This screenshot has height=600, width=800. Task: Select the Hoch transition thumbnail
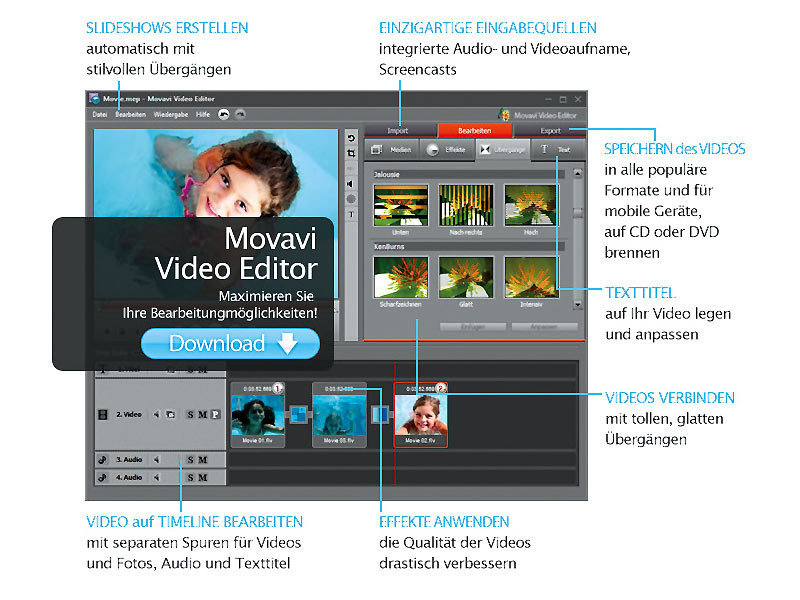click(x=531, y=206)
